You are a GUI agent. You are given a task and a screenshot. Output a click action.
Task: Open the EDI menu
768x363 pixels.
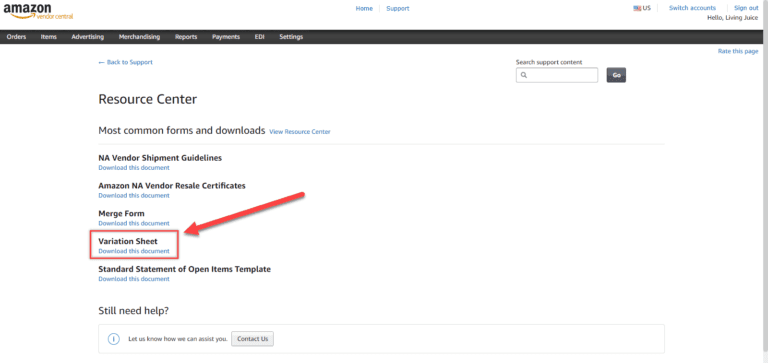260,37
